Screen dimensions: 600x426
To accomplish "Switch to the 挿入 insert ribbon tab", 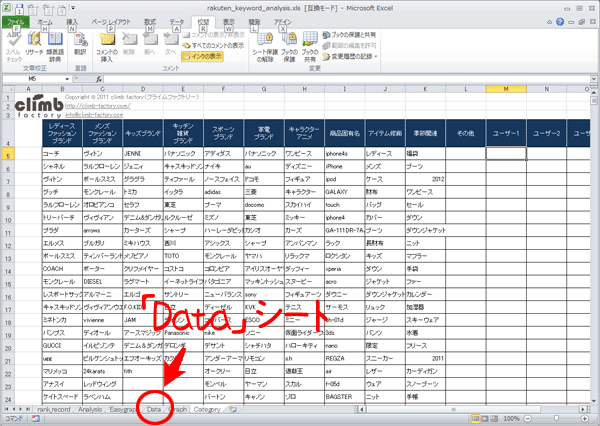I will pos(72,22).
